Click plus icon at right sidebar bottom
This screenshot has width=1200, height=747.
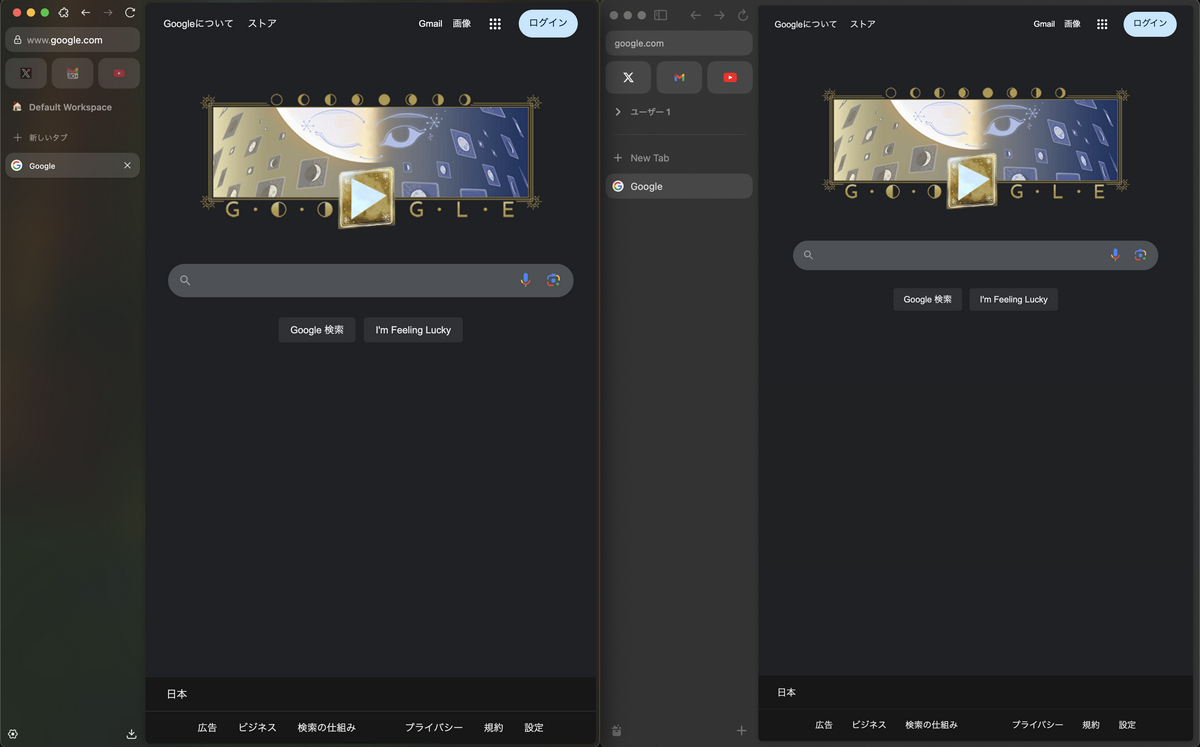point(741,731)
